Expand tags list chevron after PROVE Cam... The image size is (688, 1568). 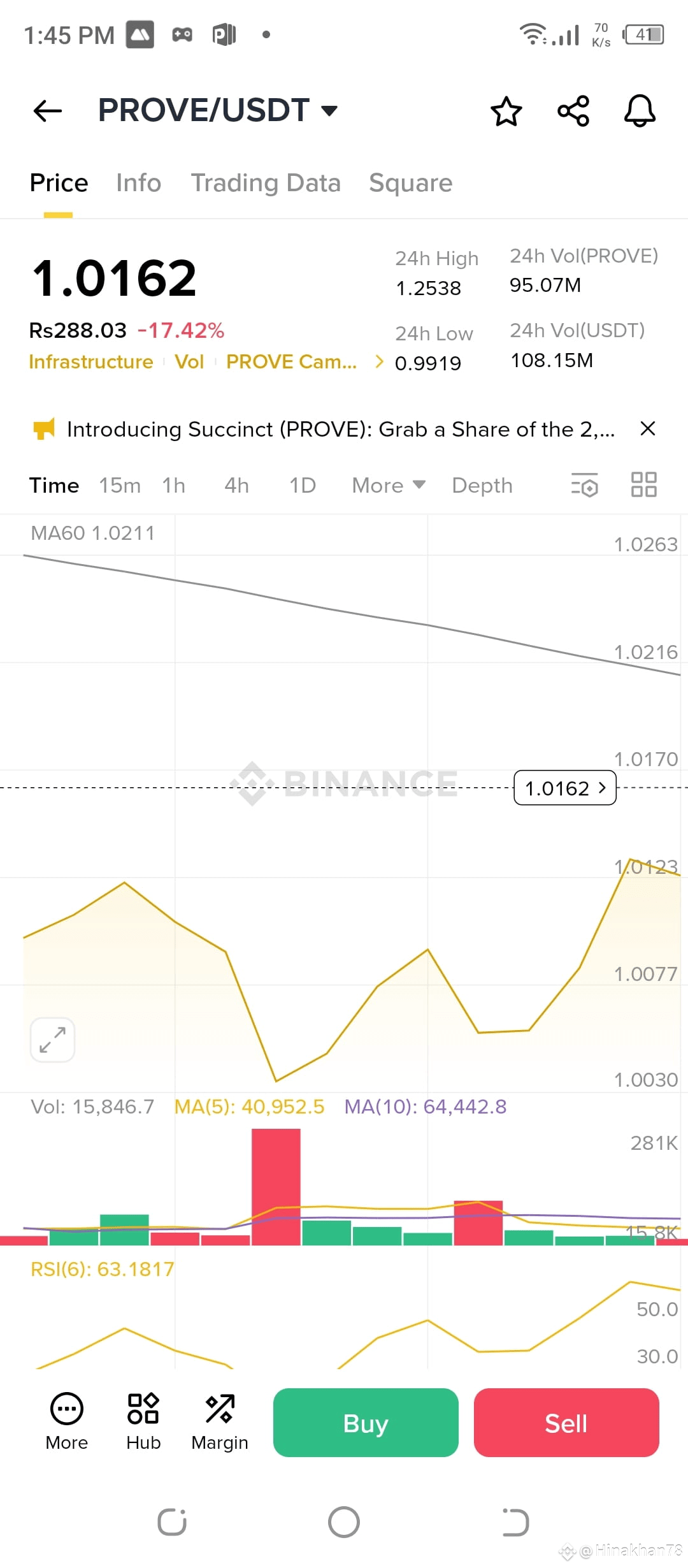click(x=380, y=361)
